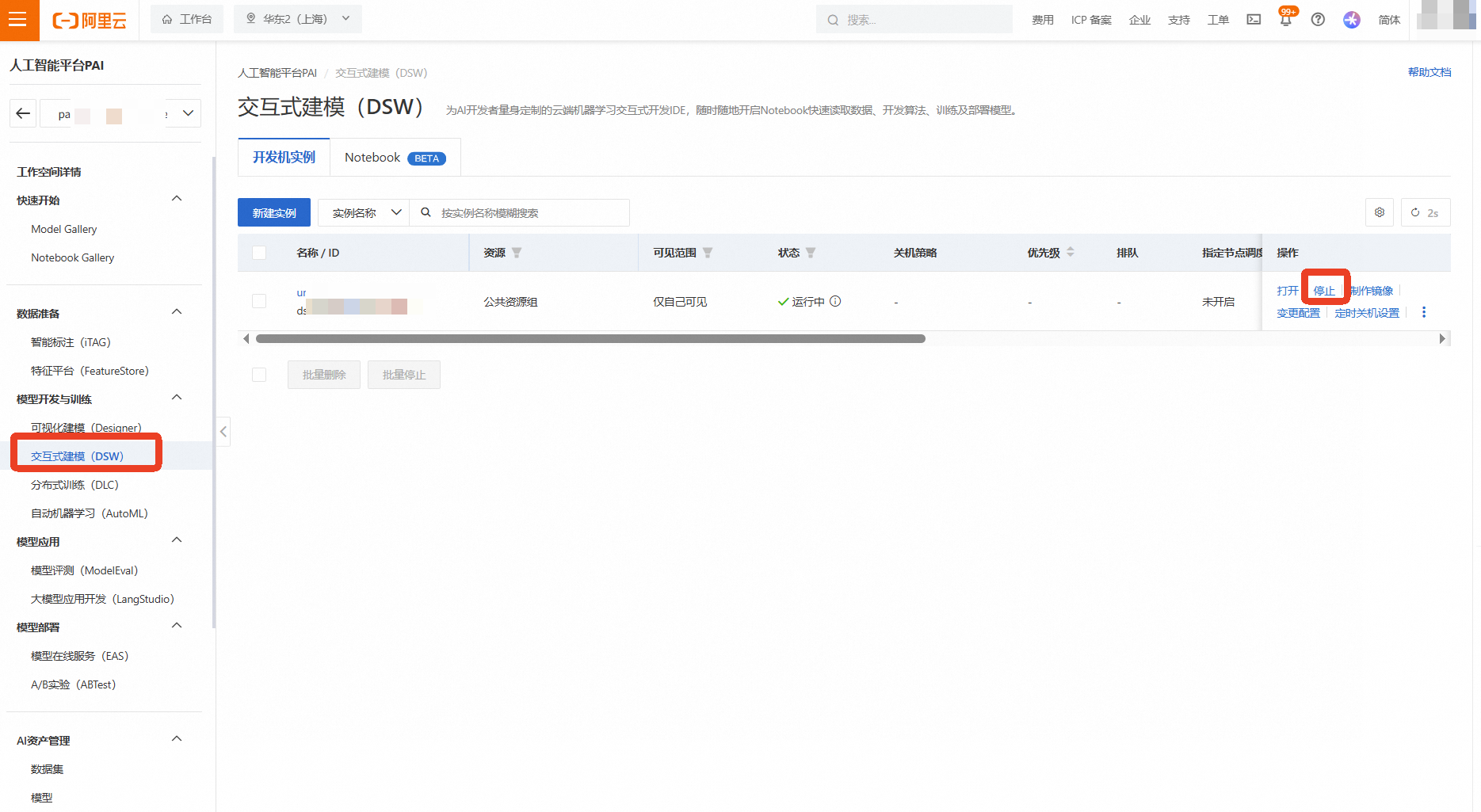Image resolution: width=1481 pixels, height=812 pixels.
Task: Switch to Notebook BETA tab
Action: (x=395, y=157)
